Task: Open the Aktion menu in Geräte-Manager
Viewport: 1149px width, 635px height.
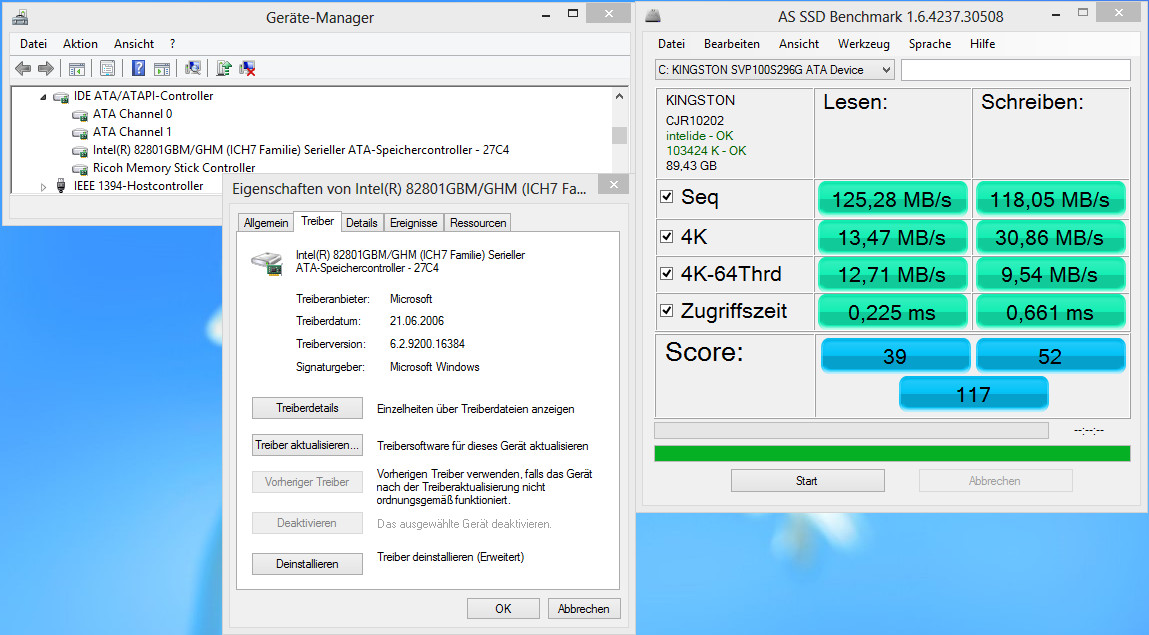Action: (81, 44)
